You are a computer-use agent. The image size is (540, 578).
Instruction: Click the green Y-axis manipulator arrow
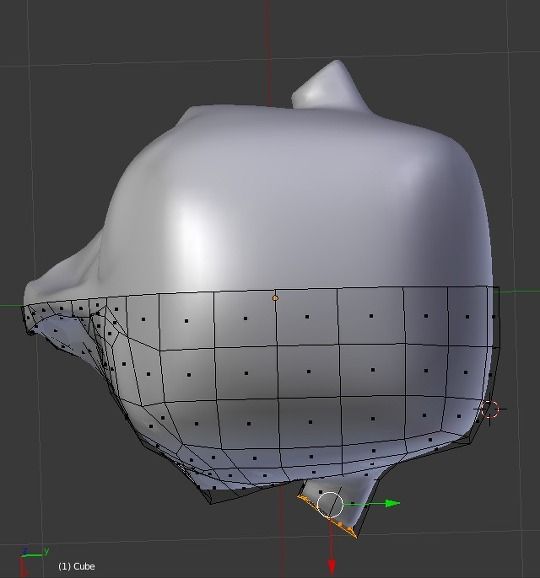(x=392, y=504)
